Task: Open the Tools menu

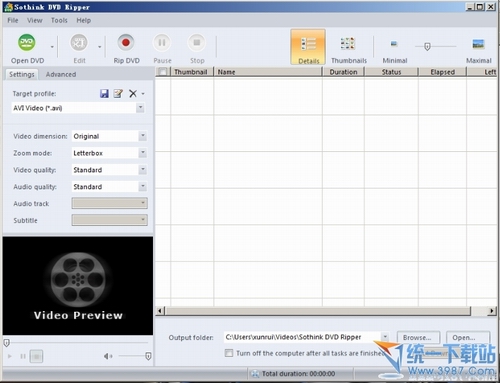Action: (x=59, y=20)
